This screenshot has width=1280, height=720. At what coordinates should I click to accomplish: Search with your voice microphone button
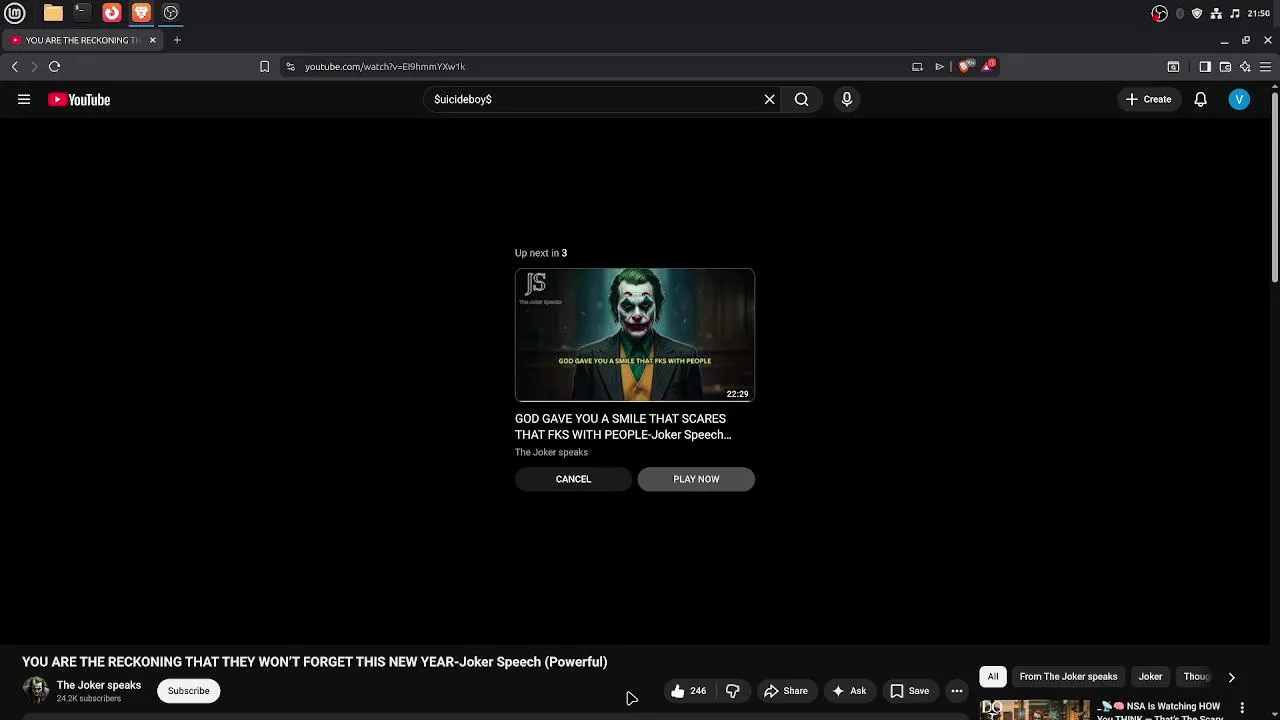(847, 99)
